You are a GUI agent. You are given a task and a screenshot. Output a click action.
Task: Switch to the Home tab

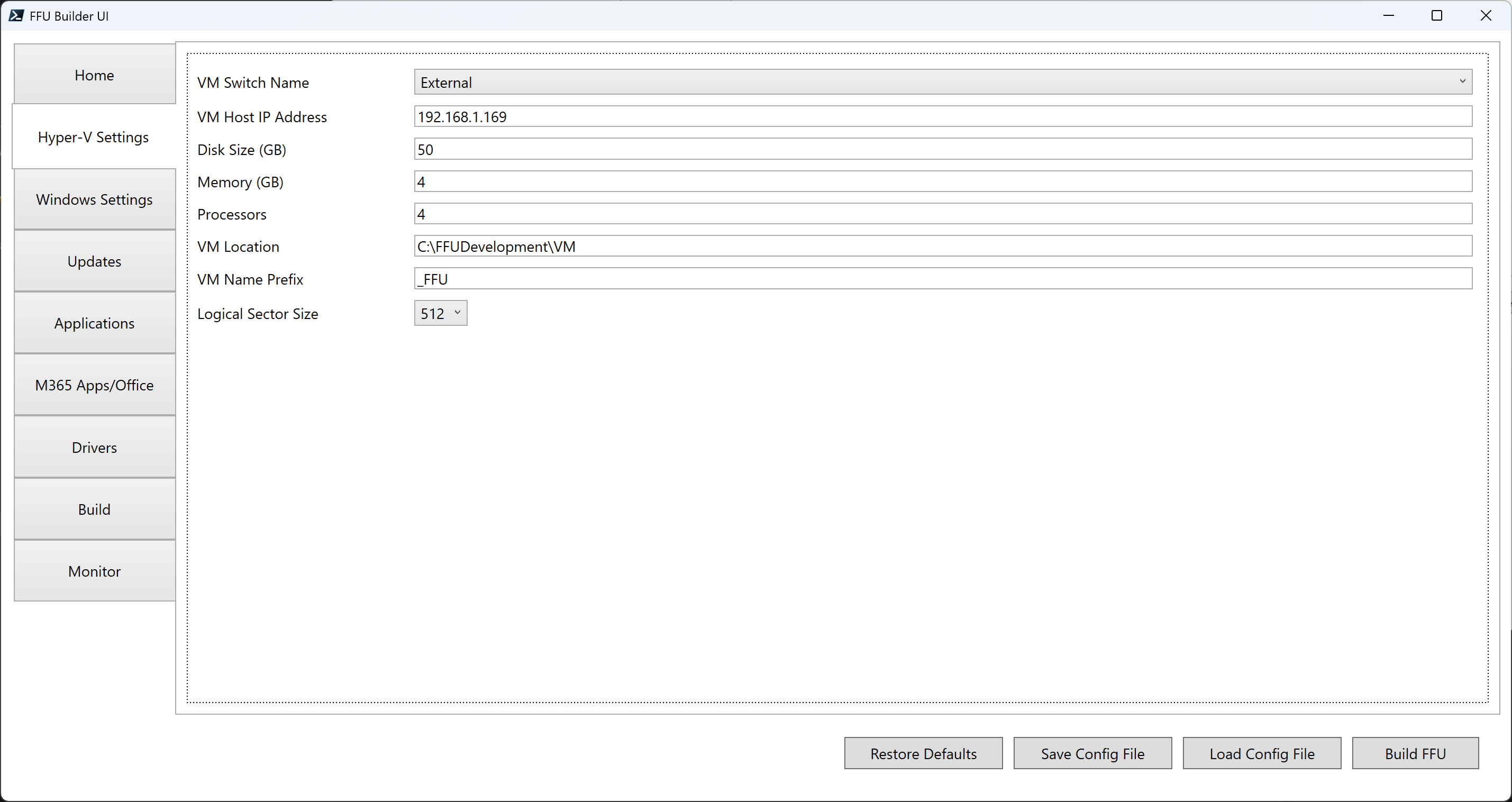click(95, 75)
